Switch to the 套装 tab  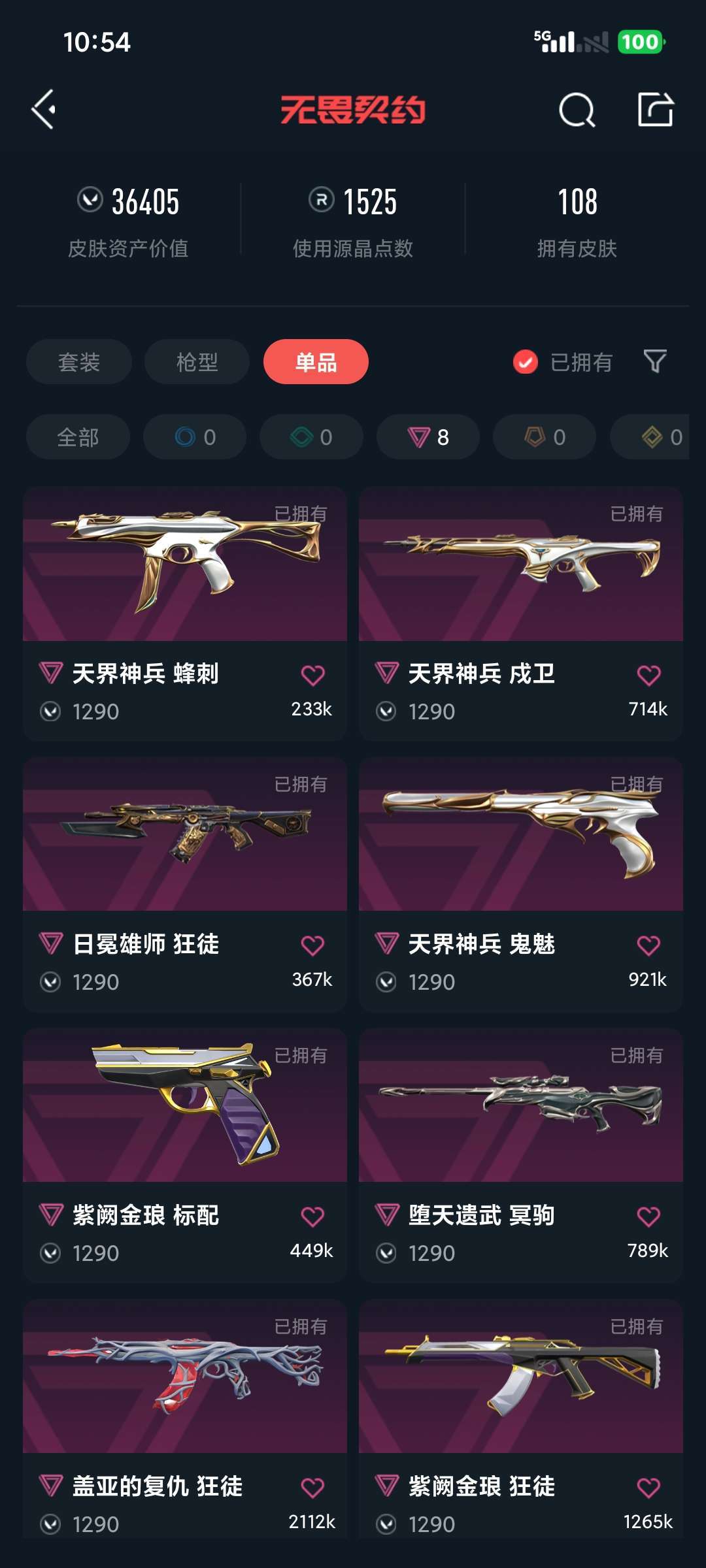tap(79, 361)
